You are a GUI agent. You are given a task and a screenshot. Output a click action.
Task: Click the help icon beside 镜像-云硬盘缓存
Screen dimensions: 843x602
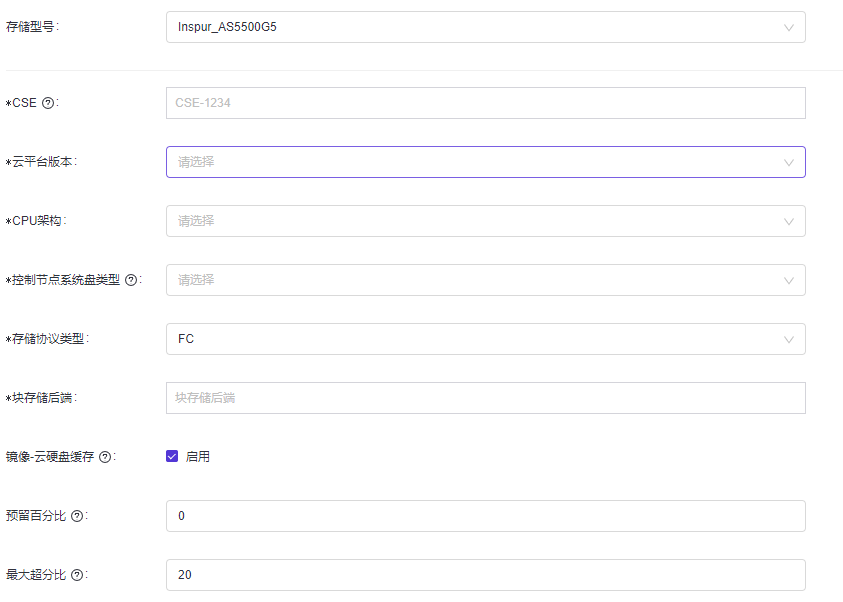(105, 457)
